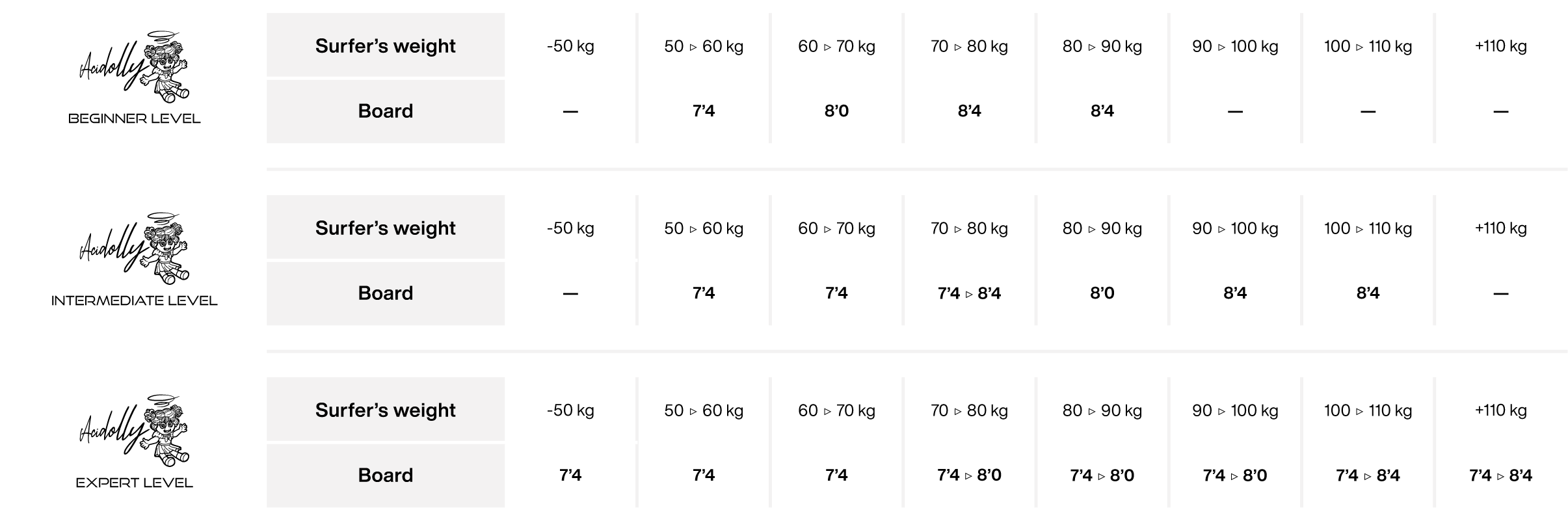The image size is (1568, 521).
Task: Click the Acidolly logo above Expert Level
Action: pos(134,431)
